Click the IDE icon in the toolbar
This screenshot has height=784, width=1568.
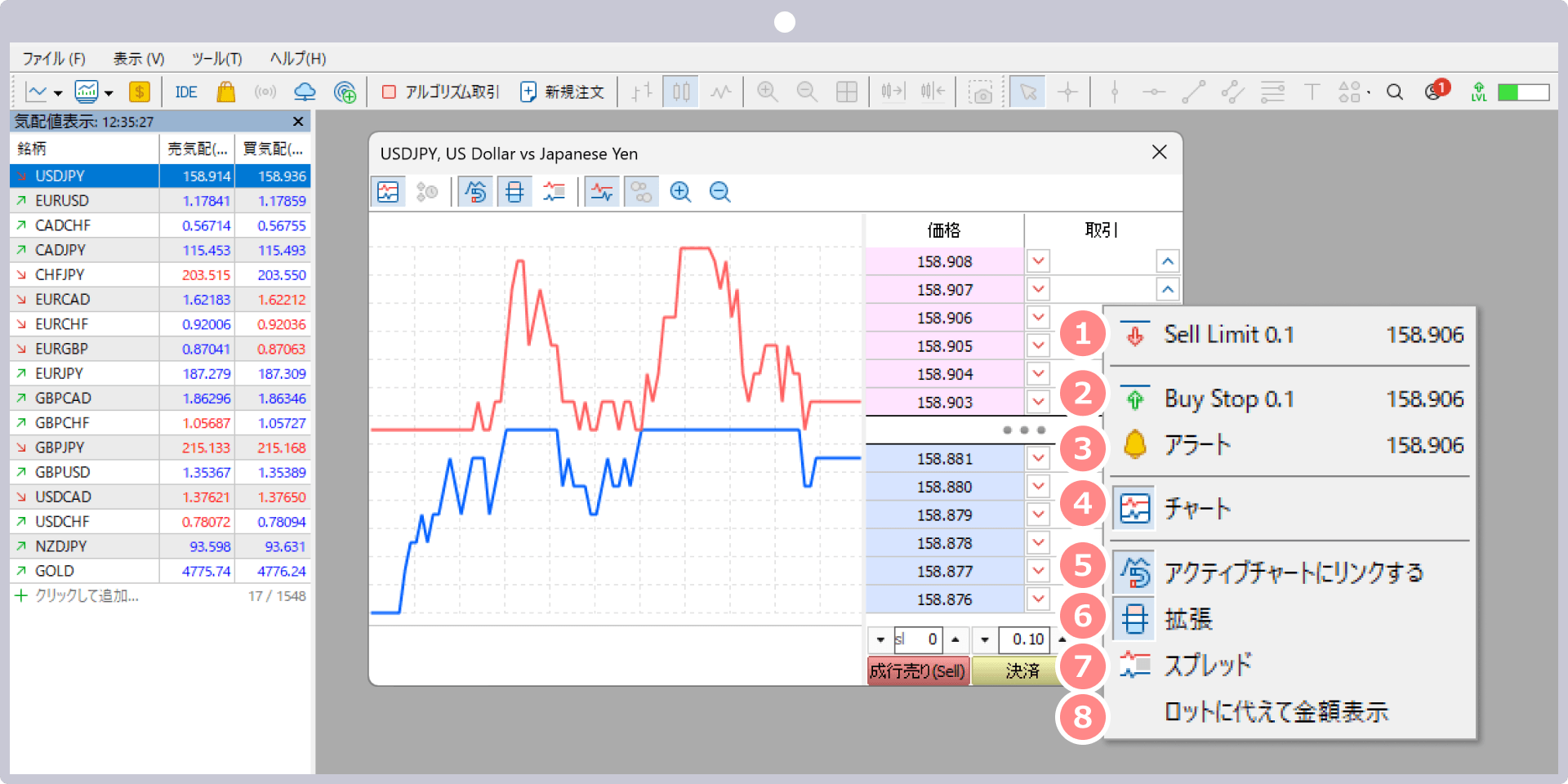pyautogui.click(x=185, y=92)
